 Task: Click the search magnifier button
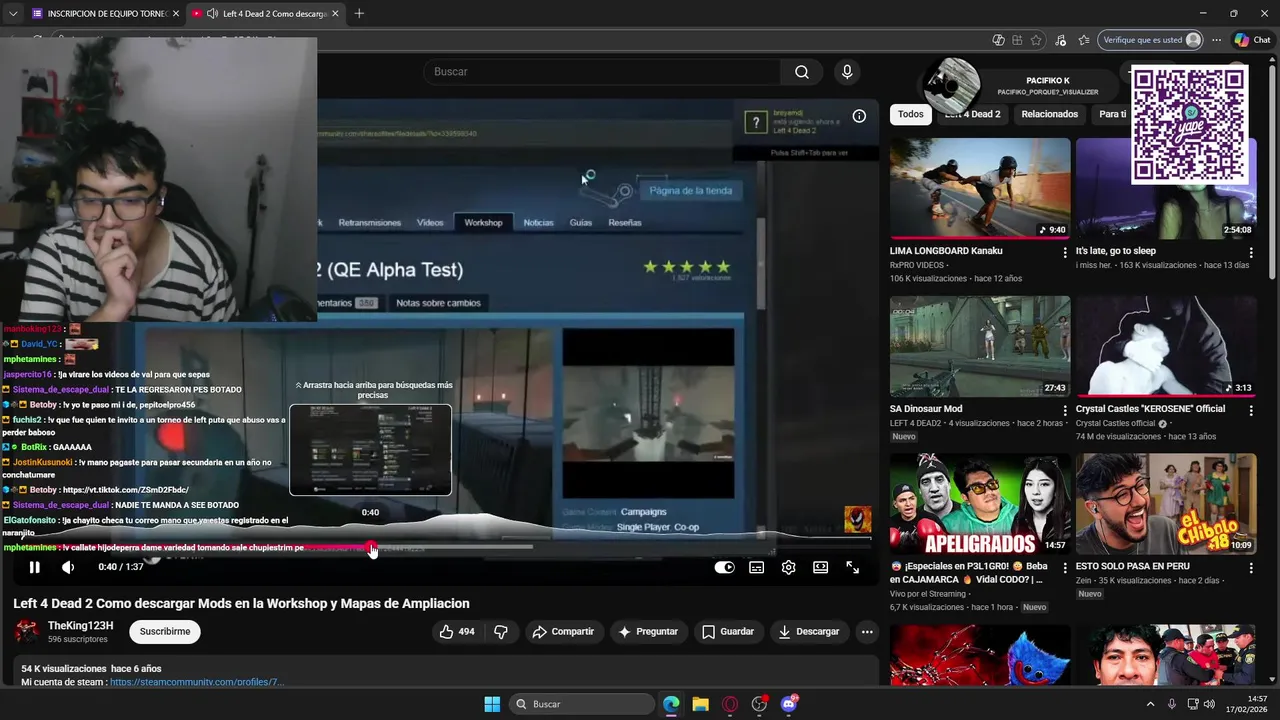tap(802, 72)
